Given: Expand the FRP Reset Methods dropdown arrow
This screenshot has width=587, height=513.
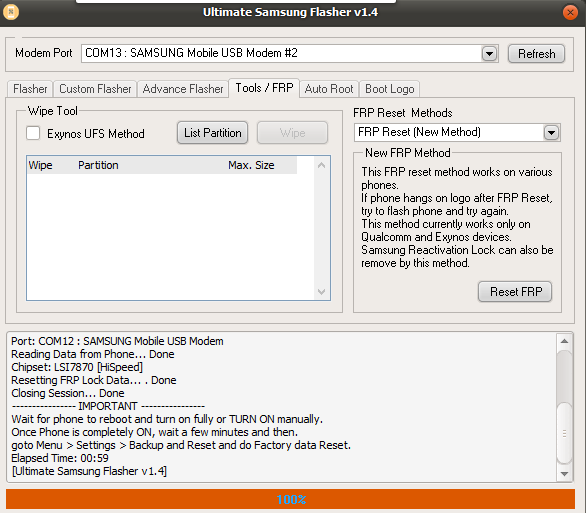Looking at the screenshot, I should point(551,133).
